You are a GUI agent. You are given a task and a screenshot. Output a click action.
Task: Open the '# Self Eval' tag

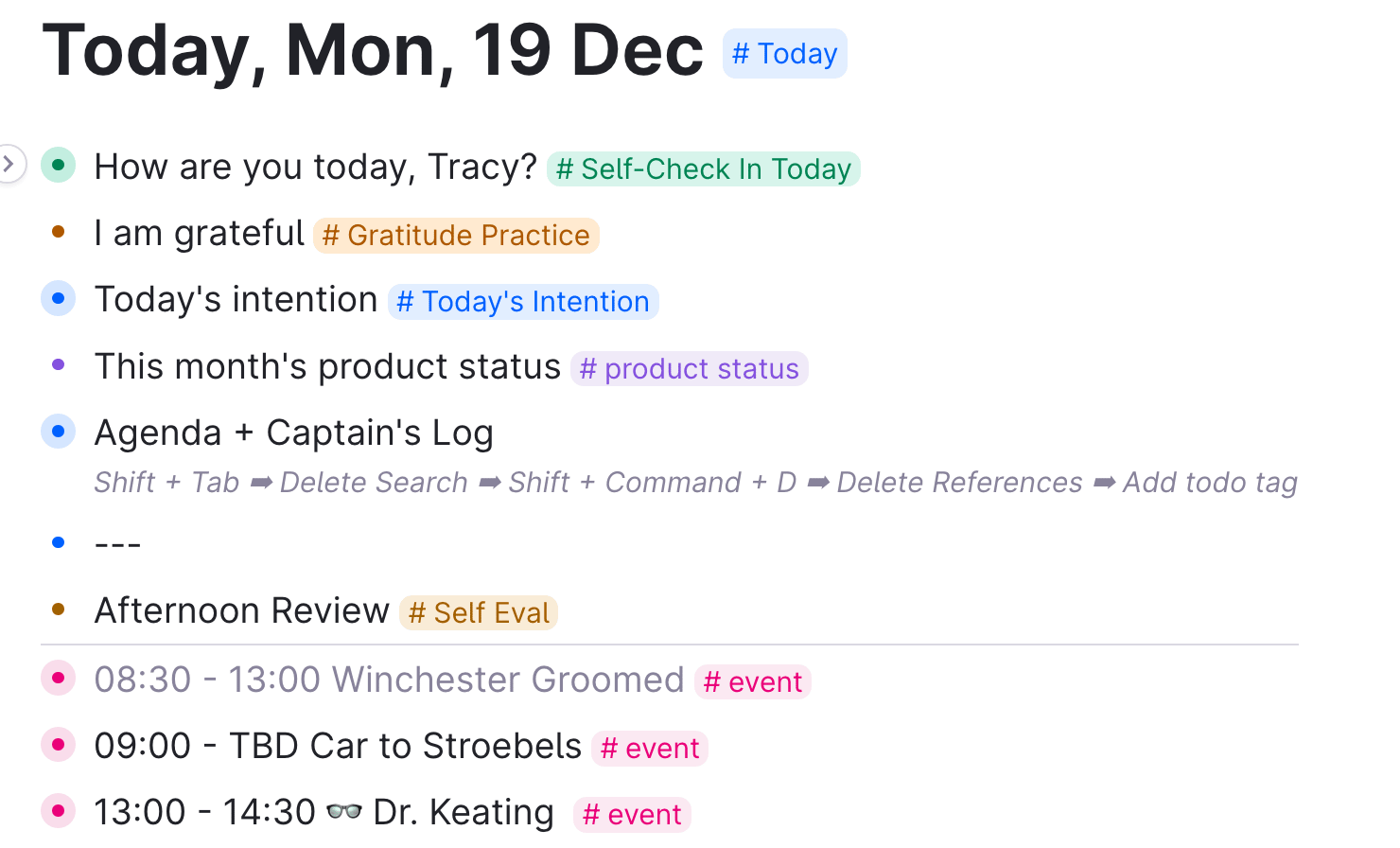click(479, 613)
